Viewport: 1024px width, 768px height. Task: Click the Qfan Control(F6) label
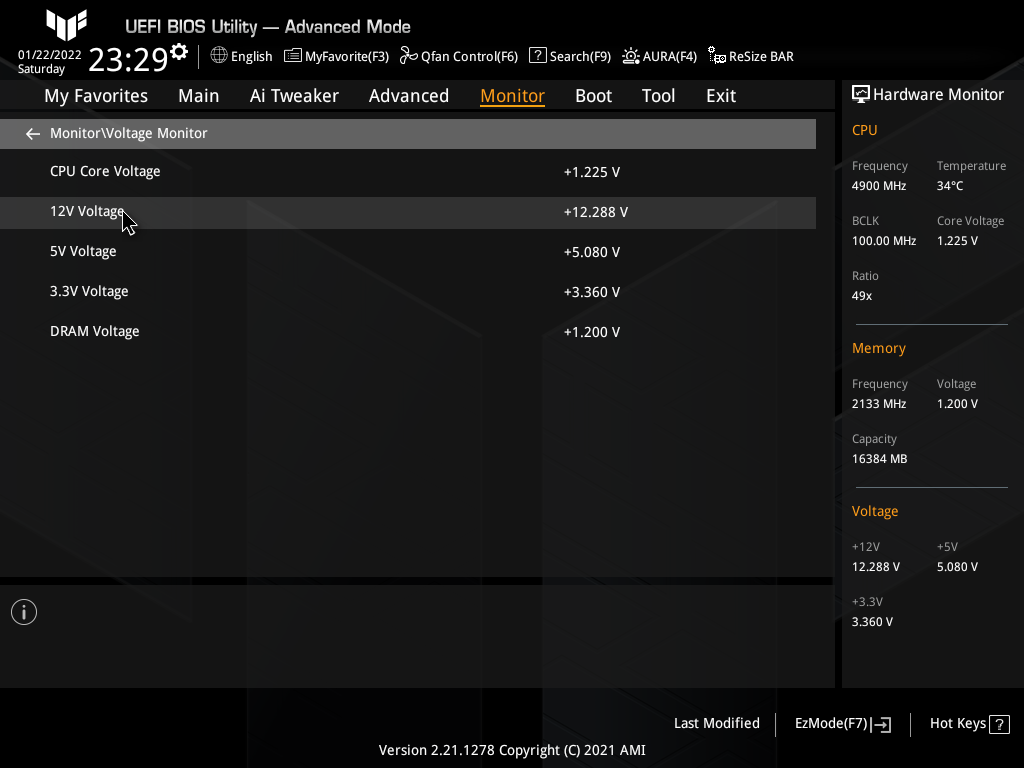[469, 57]
